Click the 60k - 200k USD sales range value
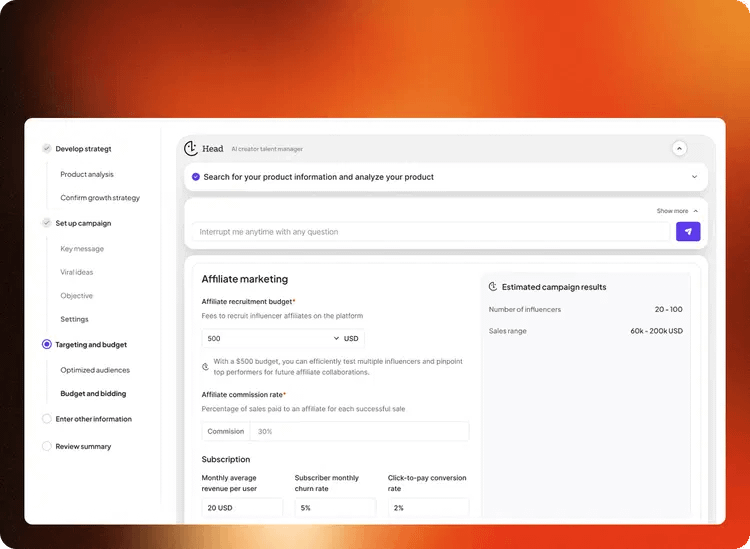 pyautogui.click(x=656, y=331)
